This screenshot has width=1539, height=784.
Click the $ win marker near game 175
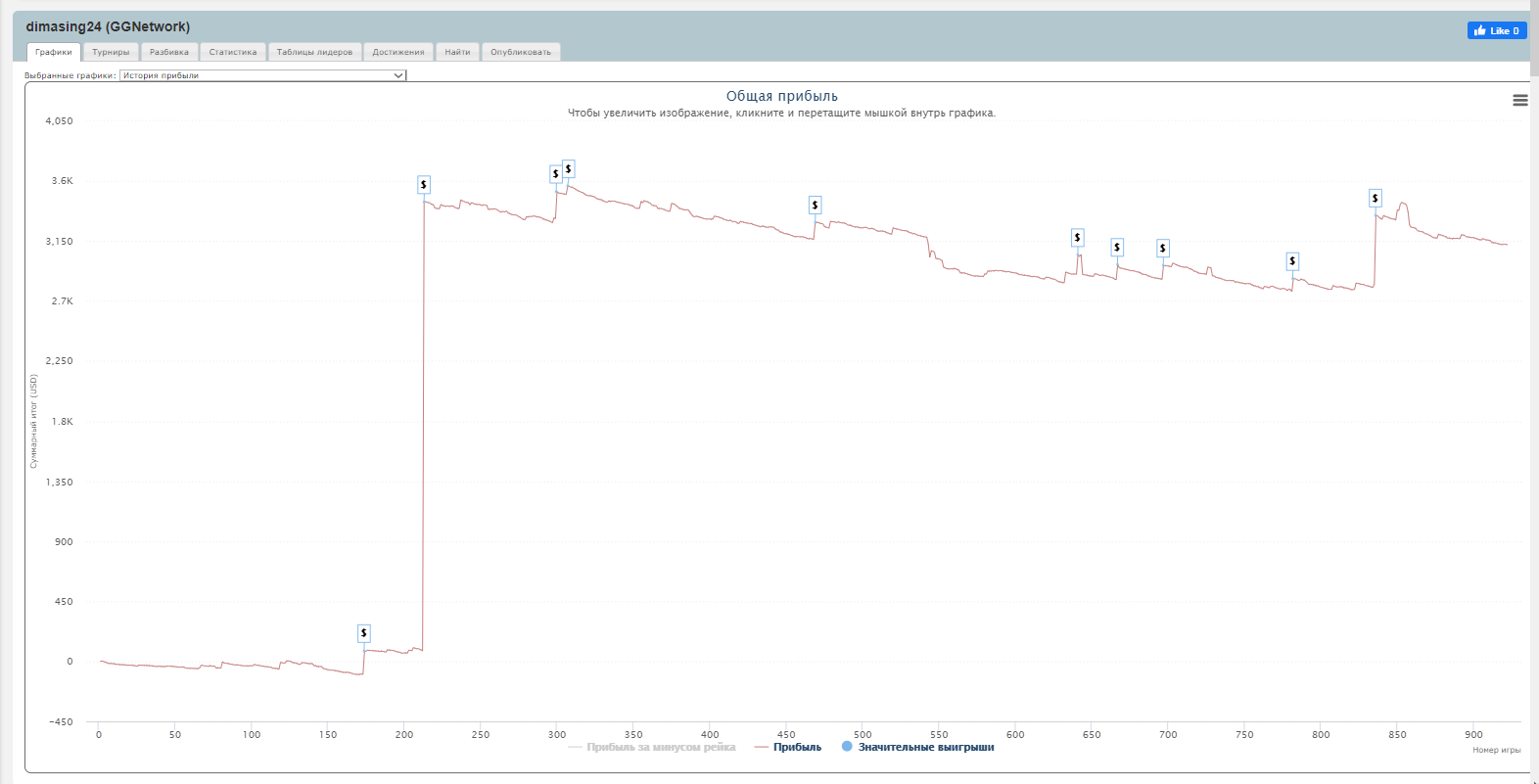(x=364, y=633)
